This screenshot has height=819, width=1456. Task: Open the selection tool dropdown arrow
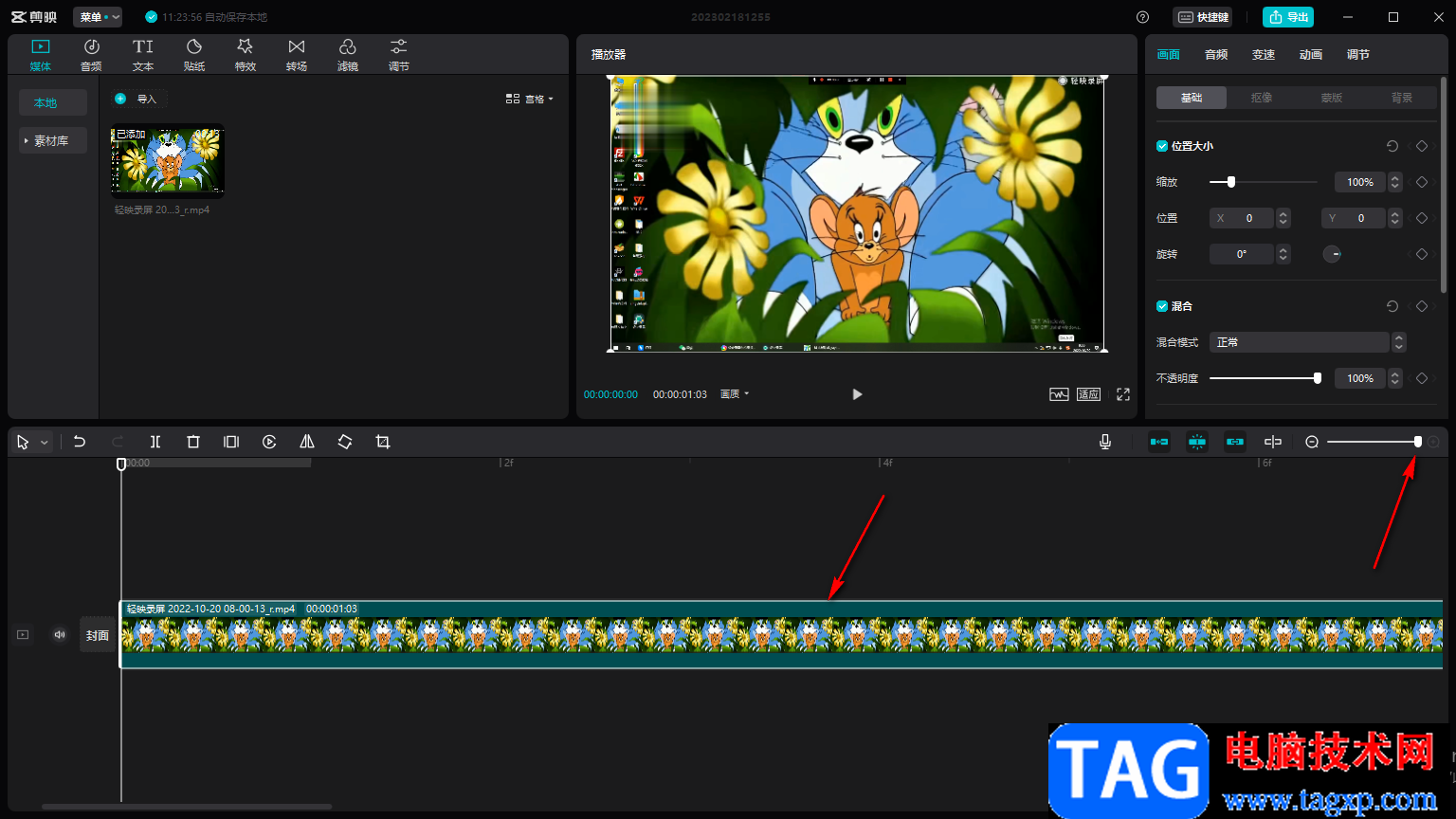pos(45,443)
